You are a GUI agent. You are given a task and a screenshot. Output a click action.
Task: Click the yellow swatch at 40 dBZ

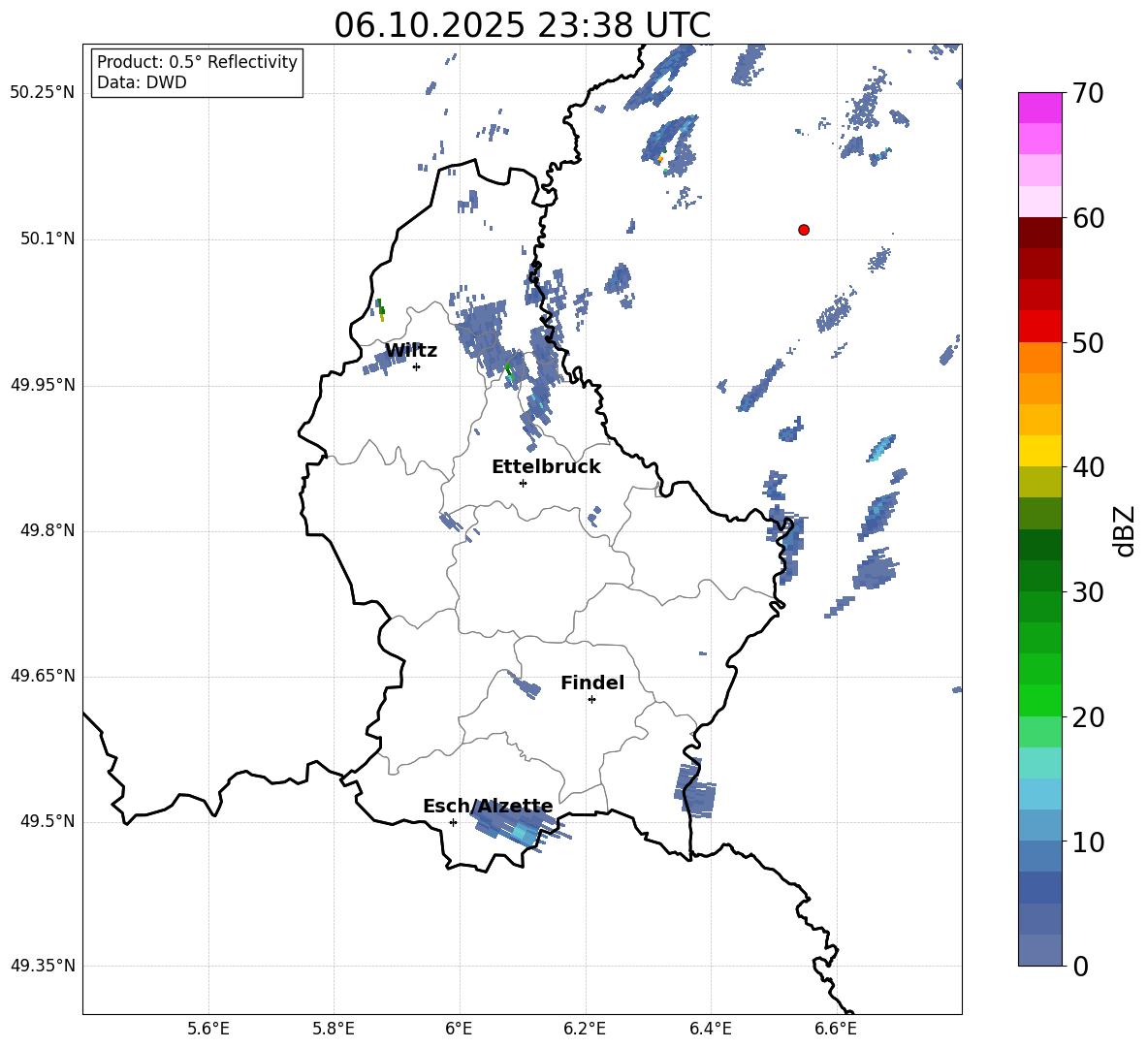(1040, 451)
